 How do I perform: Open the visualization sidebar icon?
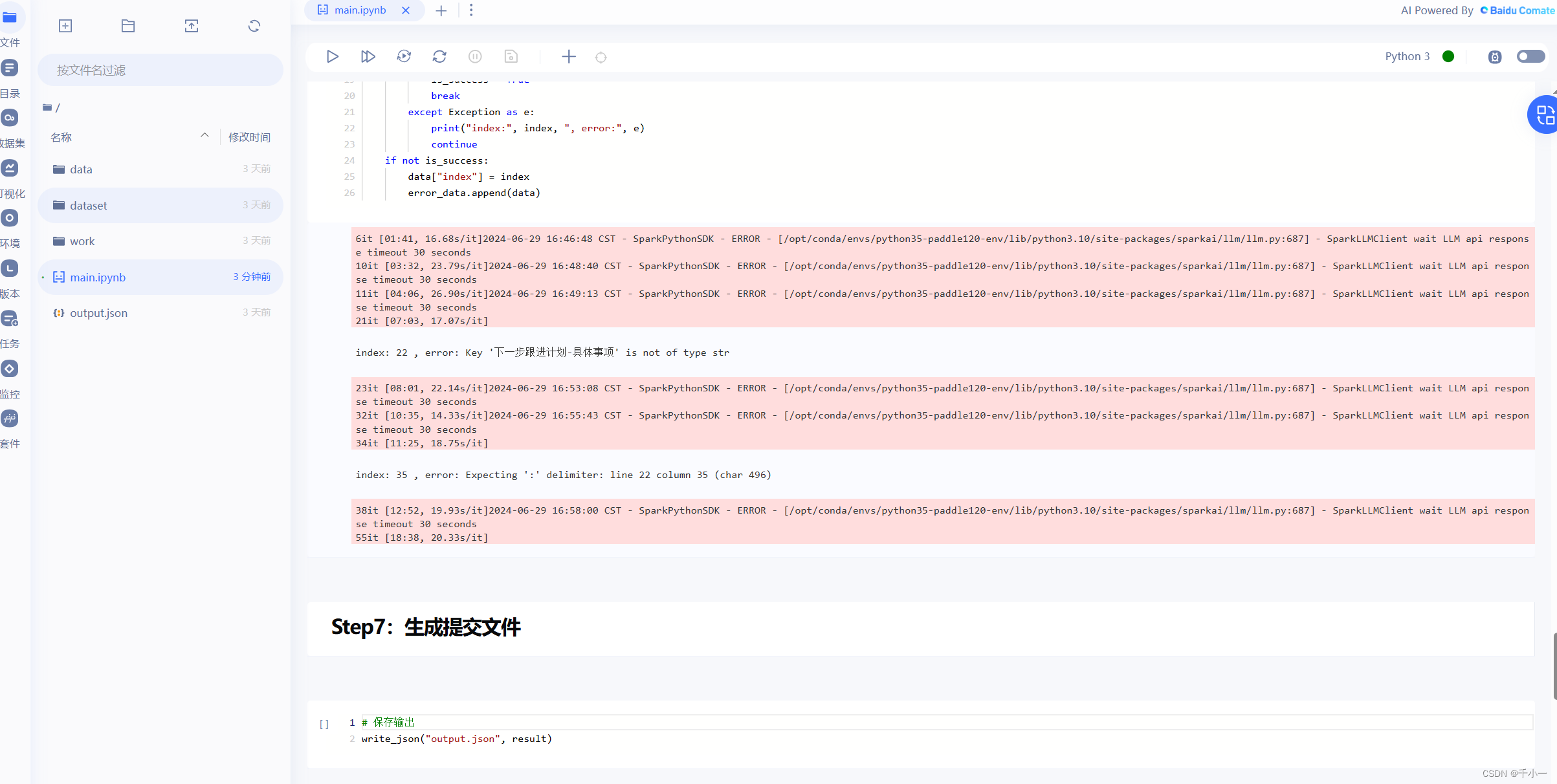[10, 168]
